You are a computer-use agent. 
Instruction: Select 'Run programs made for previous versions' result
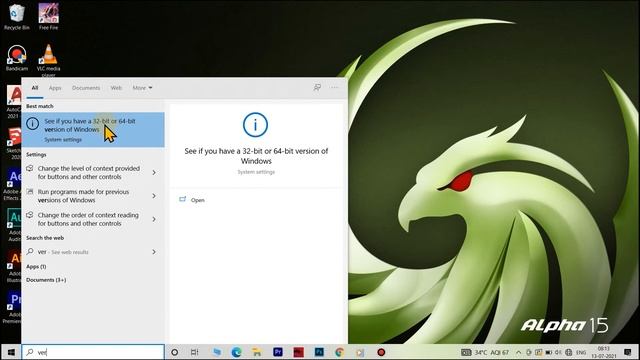[x=83, y=196]
